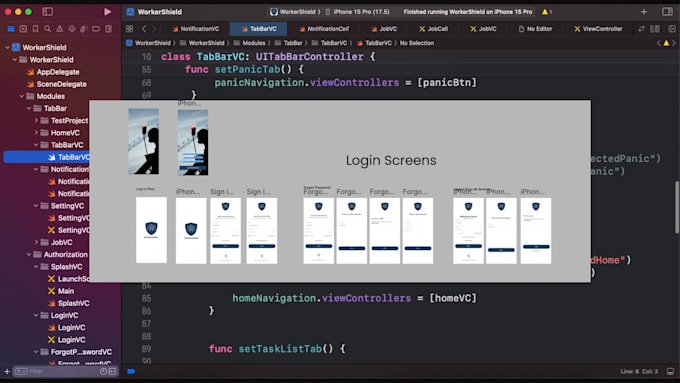
Task: Collapse the Modules folder
Action: point(22,96)
